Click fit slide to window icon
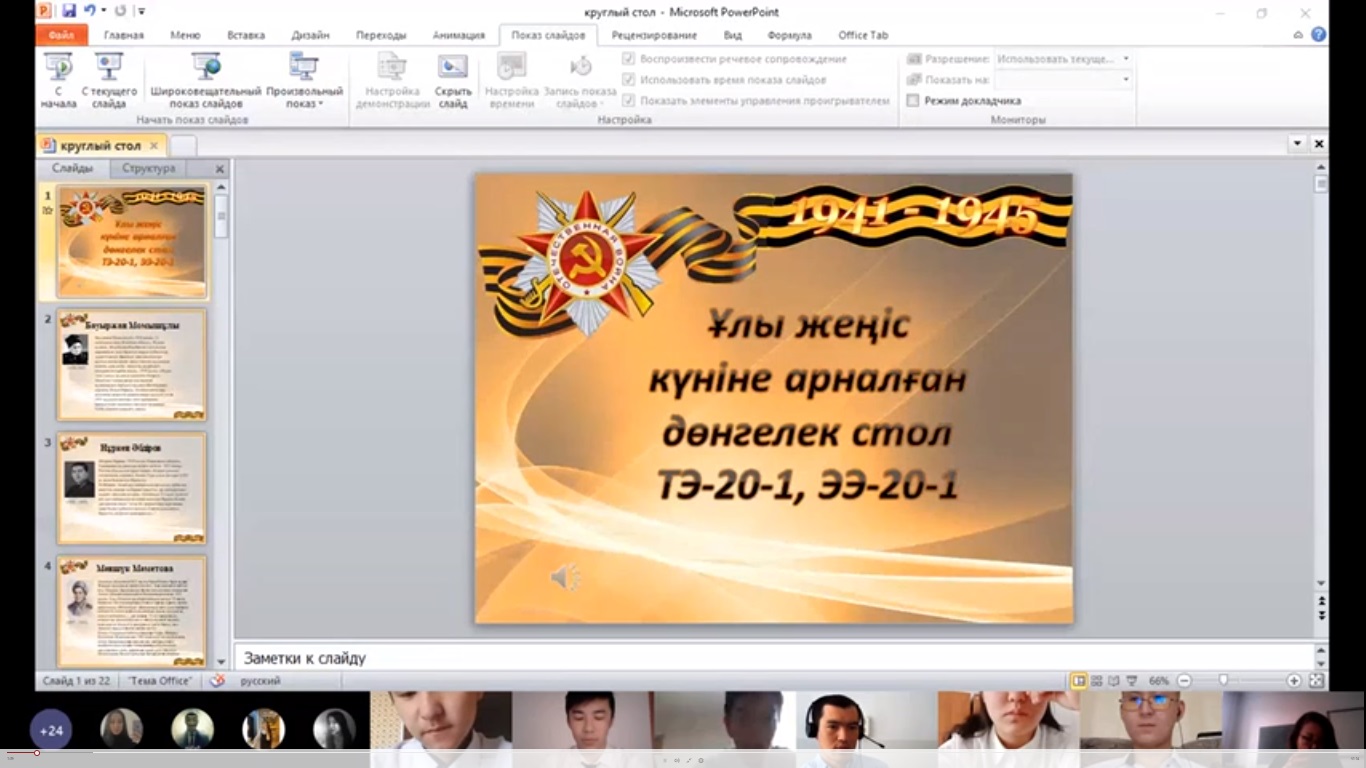Screen dimensions: 1366x768 click(1317, 681)
